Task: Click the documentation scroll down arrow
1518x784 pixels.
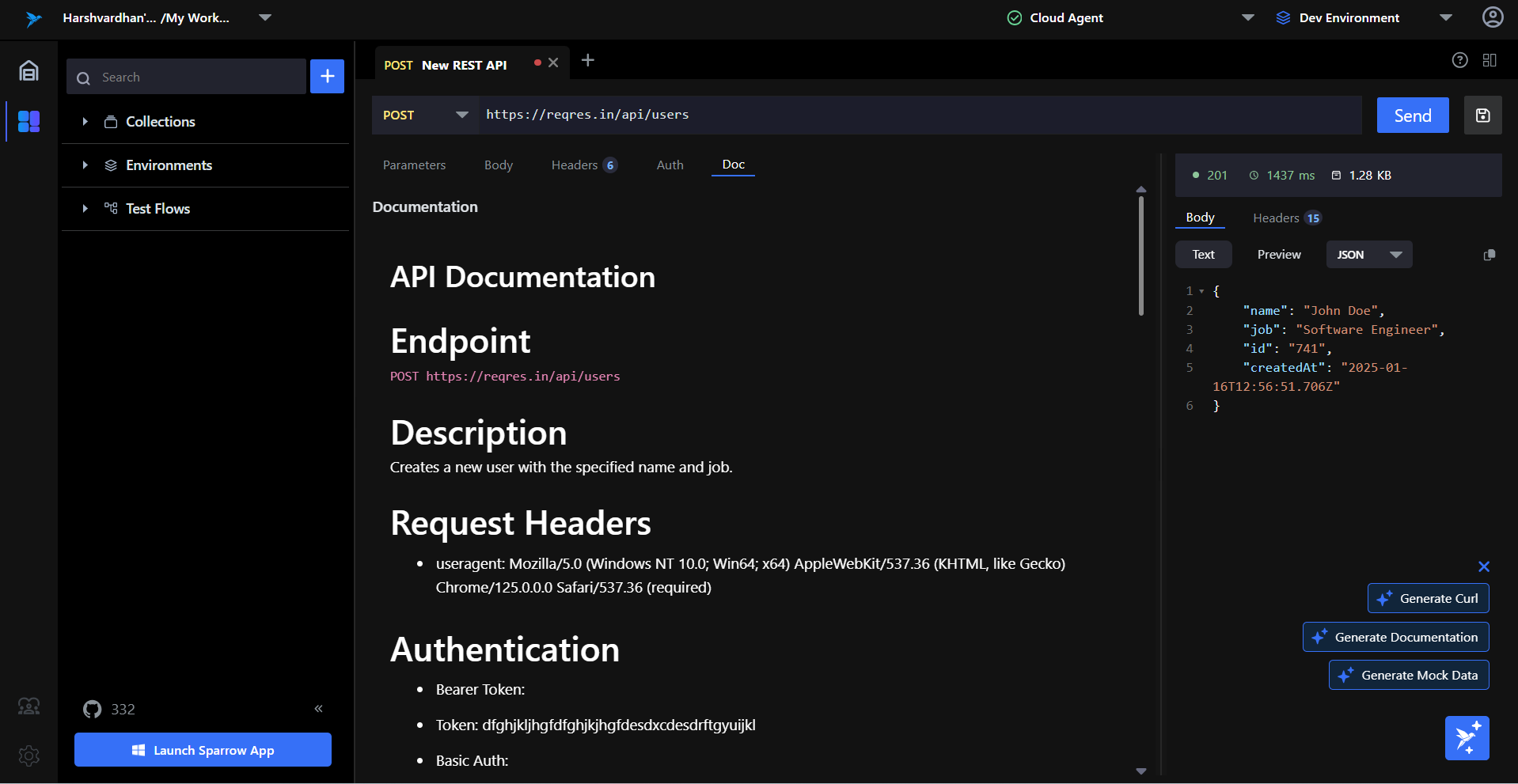Action: pyautogui.click(x=1140, y=771)
